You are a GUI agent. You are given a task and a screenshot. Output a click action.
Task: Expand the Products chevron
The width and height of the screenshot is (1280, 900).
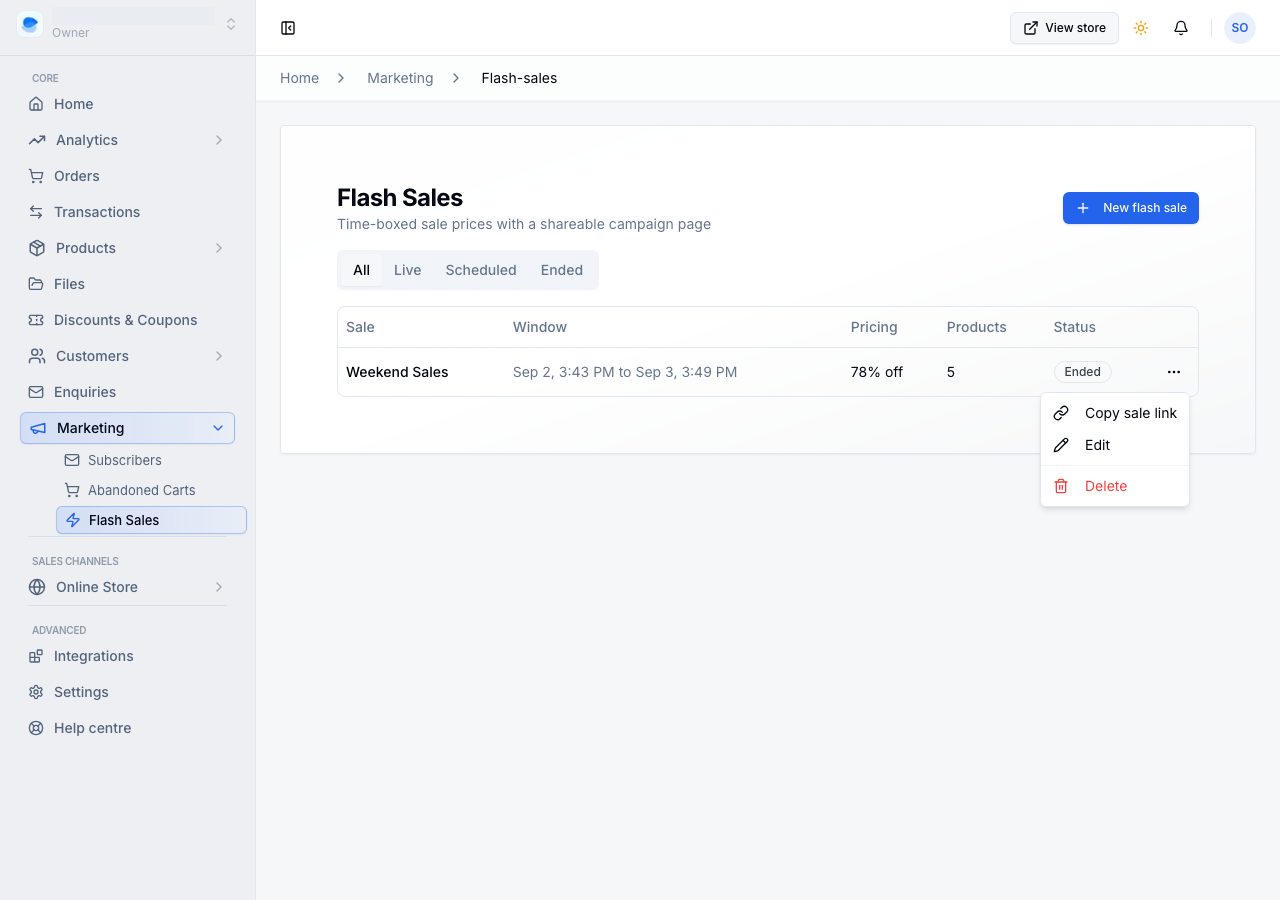pyautogui.click(x=219, y=248)
